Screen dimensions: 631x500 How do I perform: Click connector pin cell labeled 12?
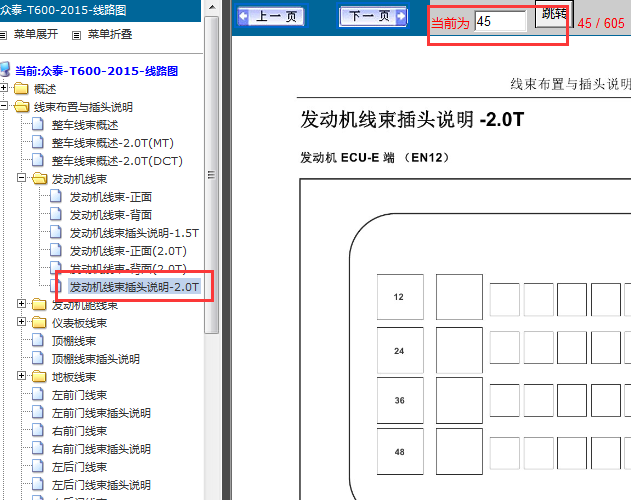point(400,297)
